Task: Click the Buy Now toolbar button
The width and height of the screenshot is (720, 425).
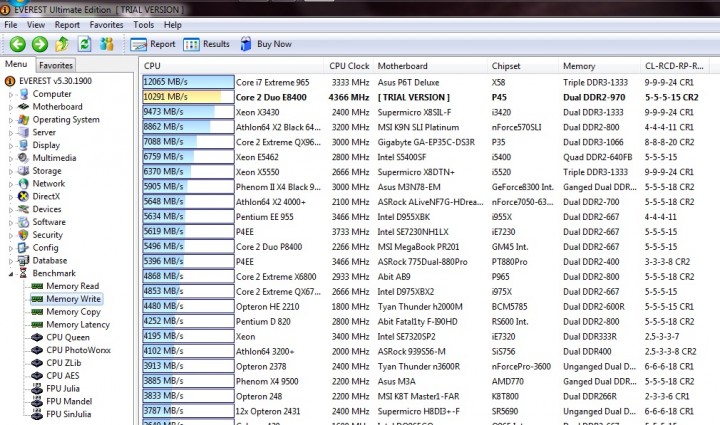Action: (266, 44)
